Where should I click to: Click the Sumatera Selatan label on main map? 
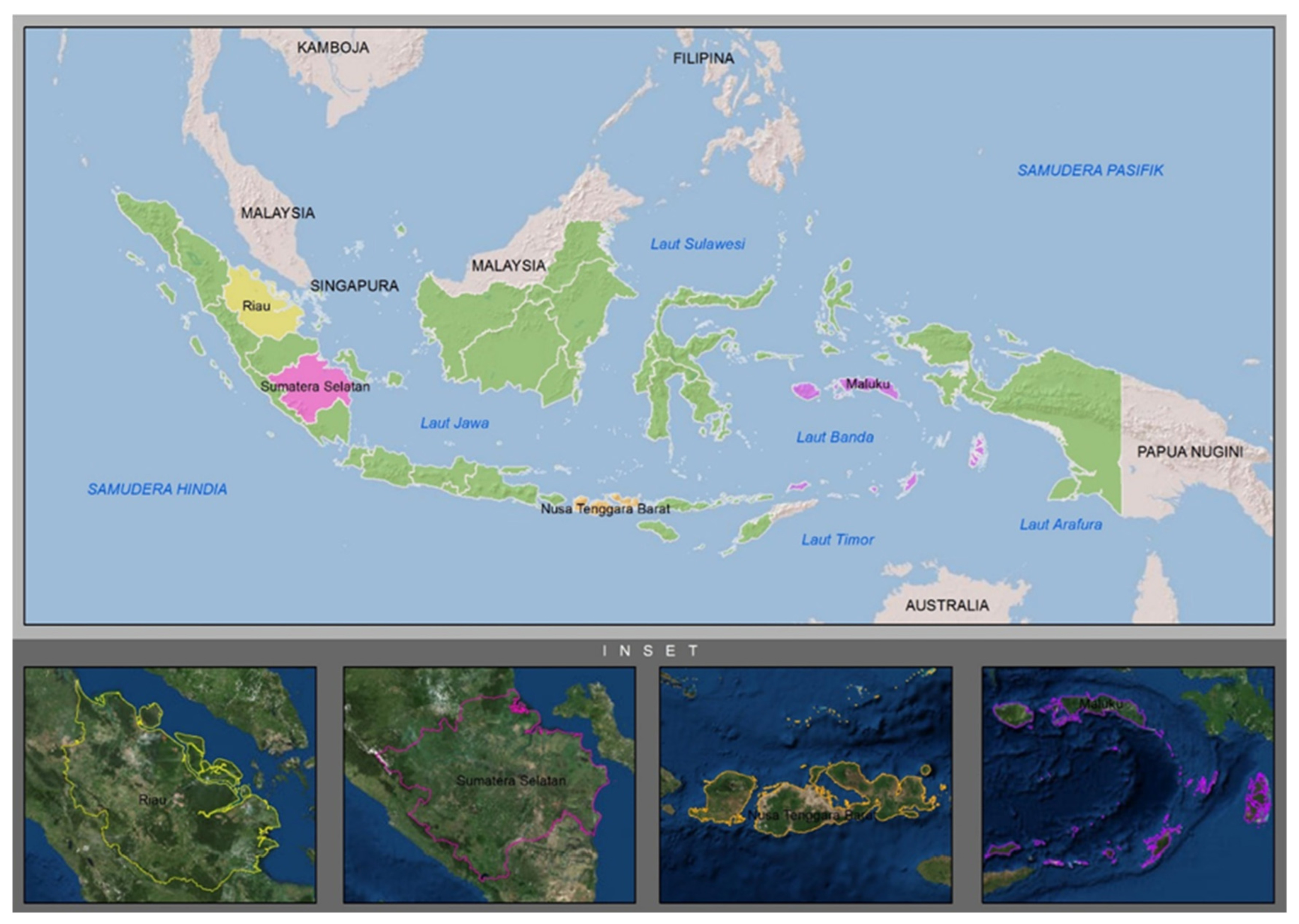(315, 387)
